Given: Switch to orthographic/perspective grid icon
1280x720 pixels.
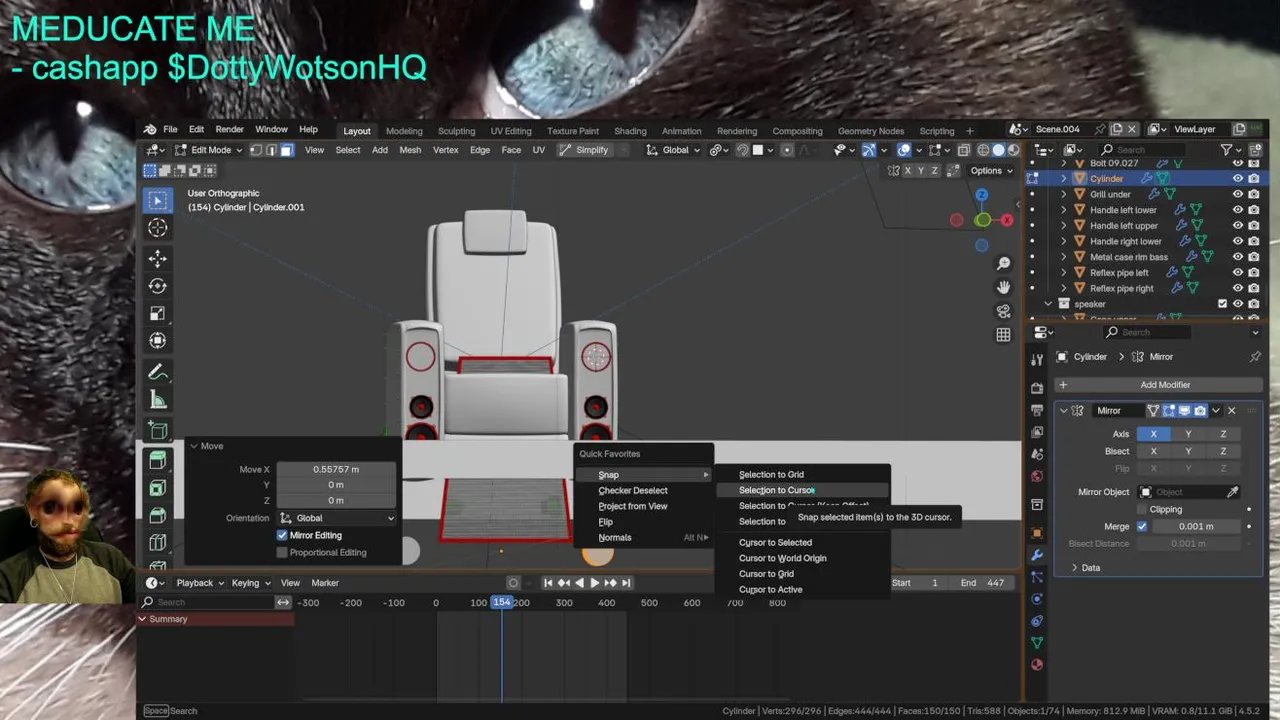Looking at the screenshot, I should coord(1003,335).
